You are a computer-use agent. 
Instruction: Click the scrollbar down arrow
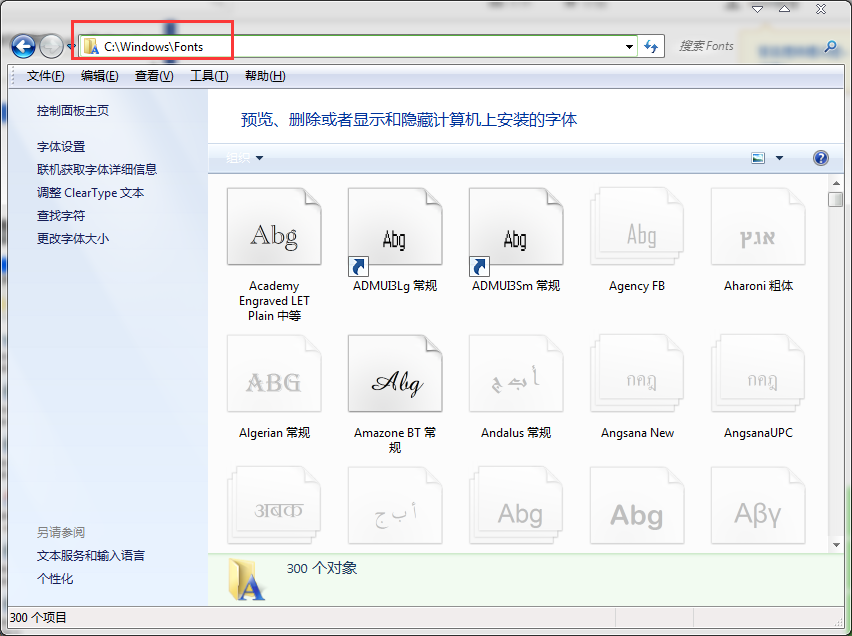point(836,545)
